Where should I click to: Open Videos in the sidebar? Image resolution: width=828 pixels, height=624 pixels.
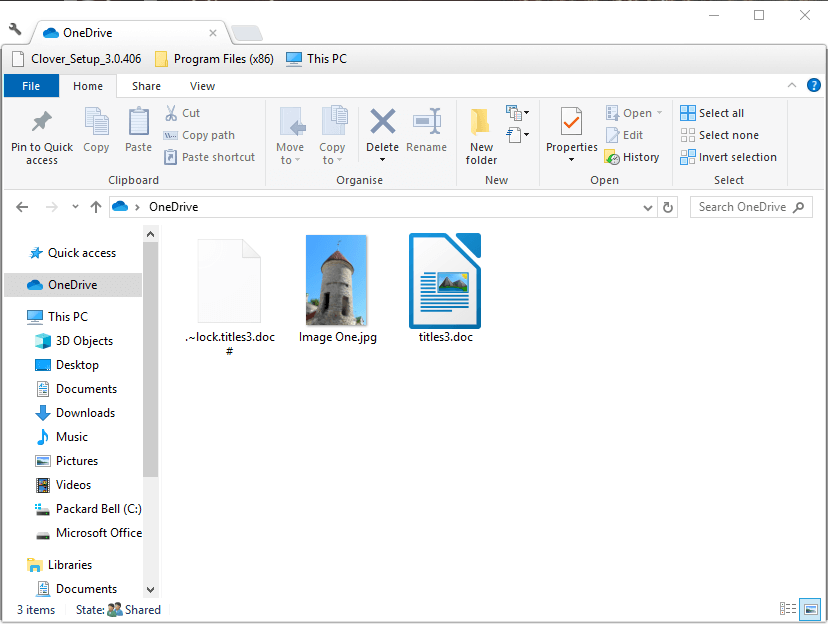63,485
